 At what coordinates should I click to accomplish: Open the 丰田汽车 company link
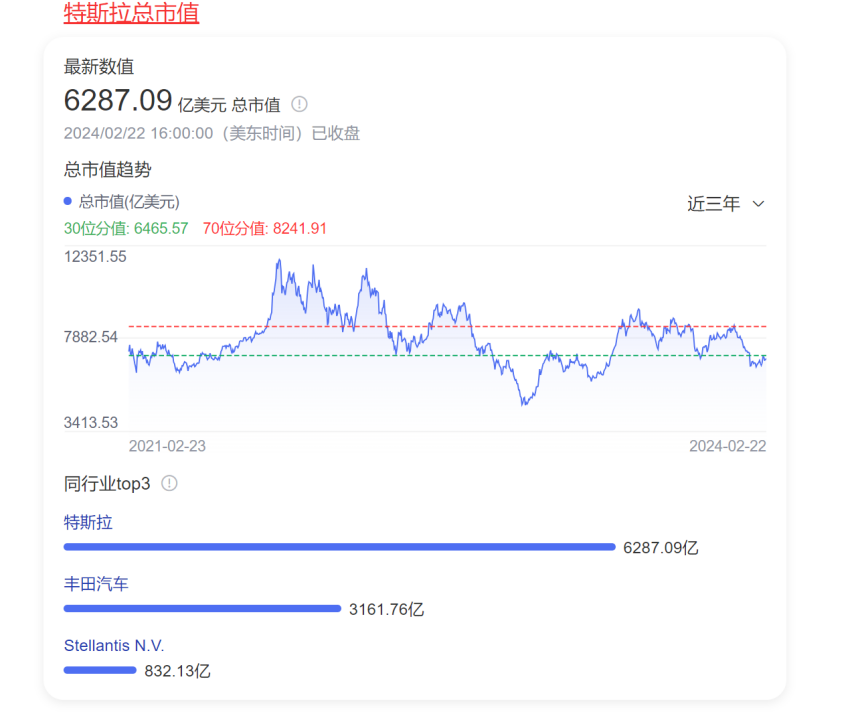click(x=96, y=584)
